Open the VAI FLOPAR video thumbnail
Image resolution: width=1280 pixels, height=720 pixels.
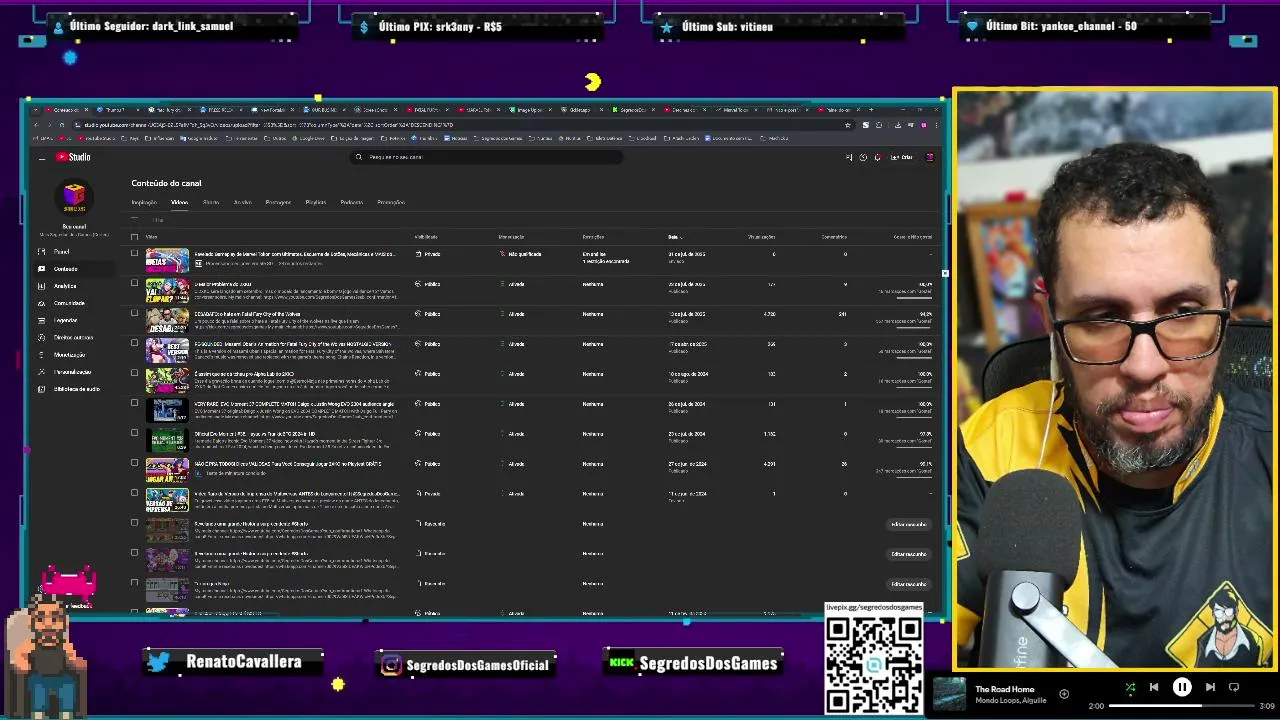167,291
